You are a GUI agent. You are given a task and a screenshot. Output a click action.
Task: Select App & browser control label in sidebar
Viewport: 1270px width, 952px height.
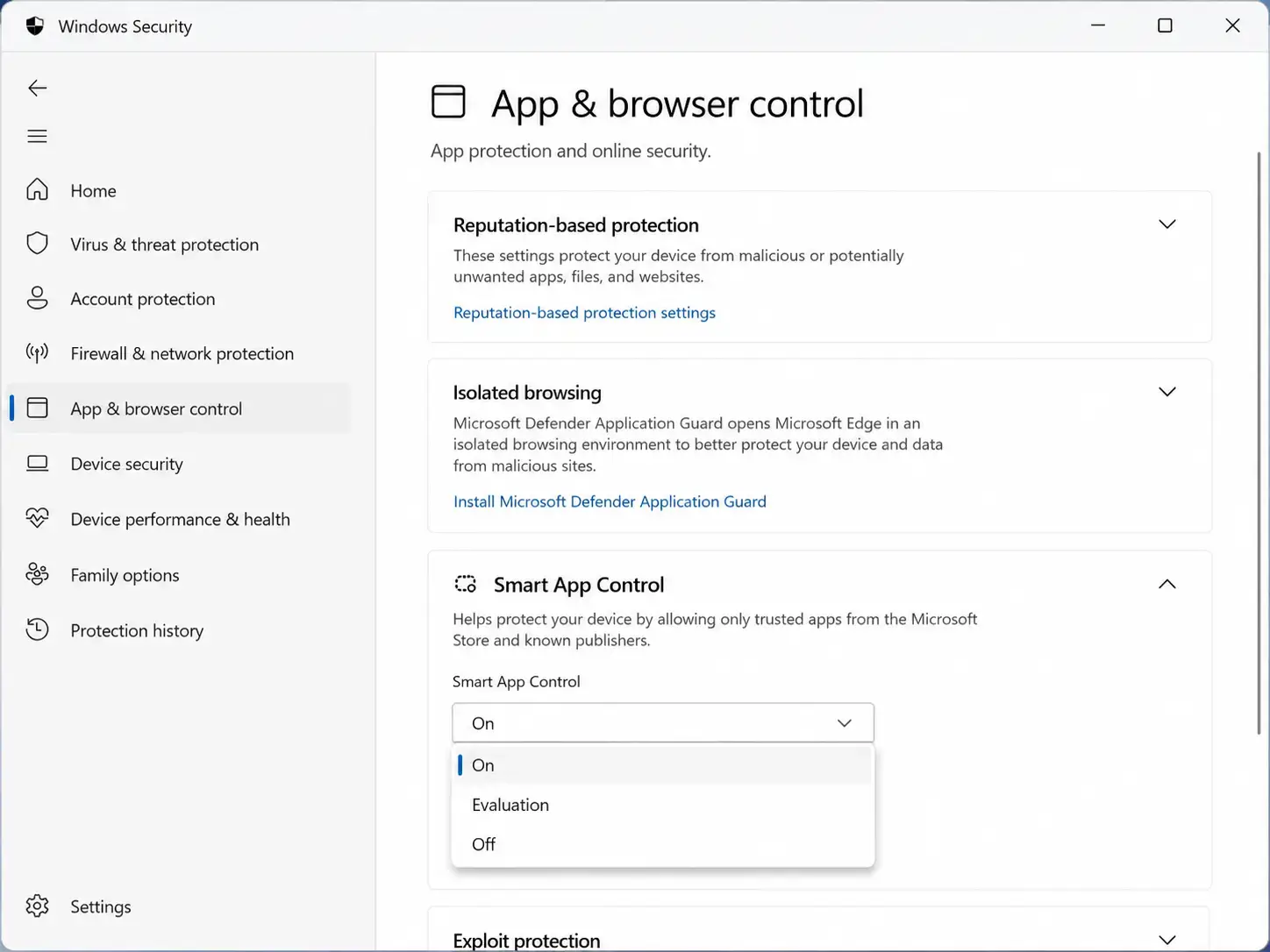tap(156, 409)
